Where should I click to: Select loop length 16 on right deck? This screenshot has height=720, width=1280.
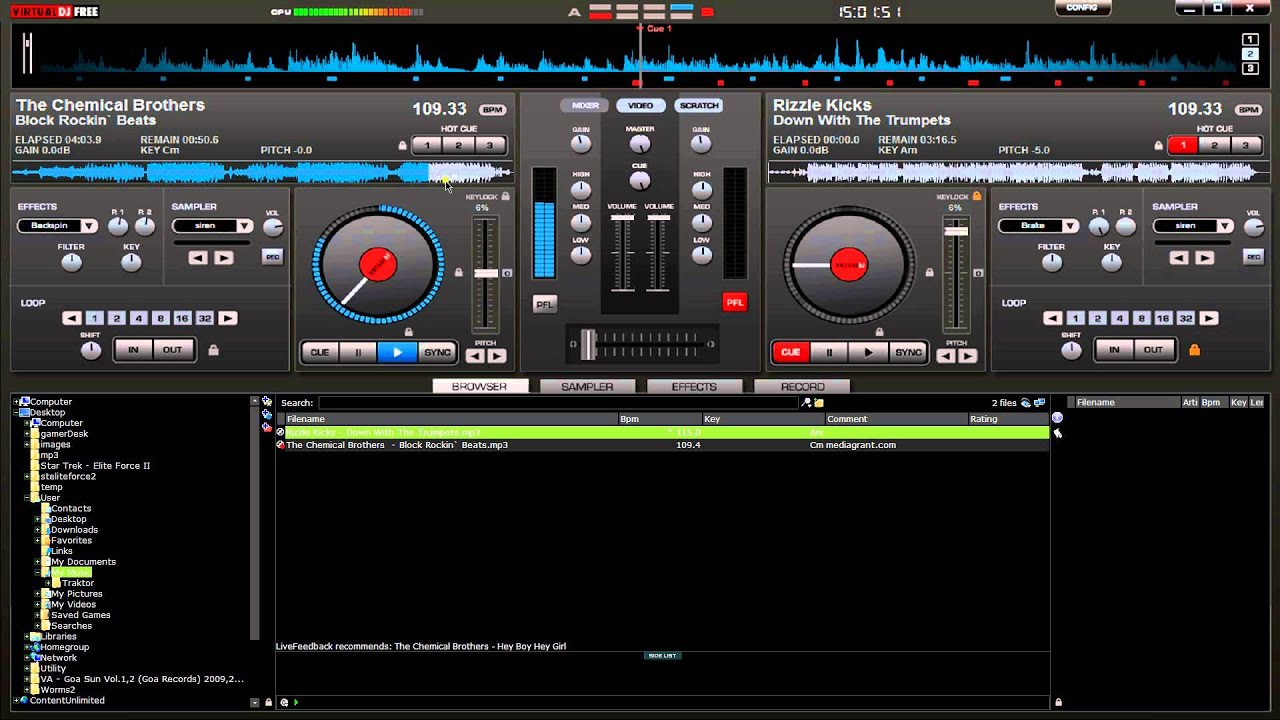coord(1163,318)
